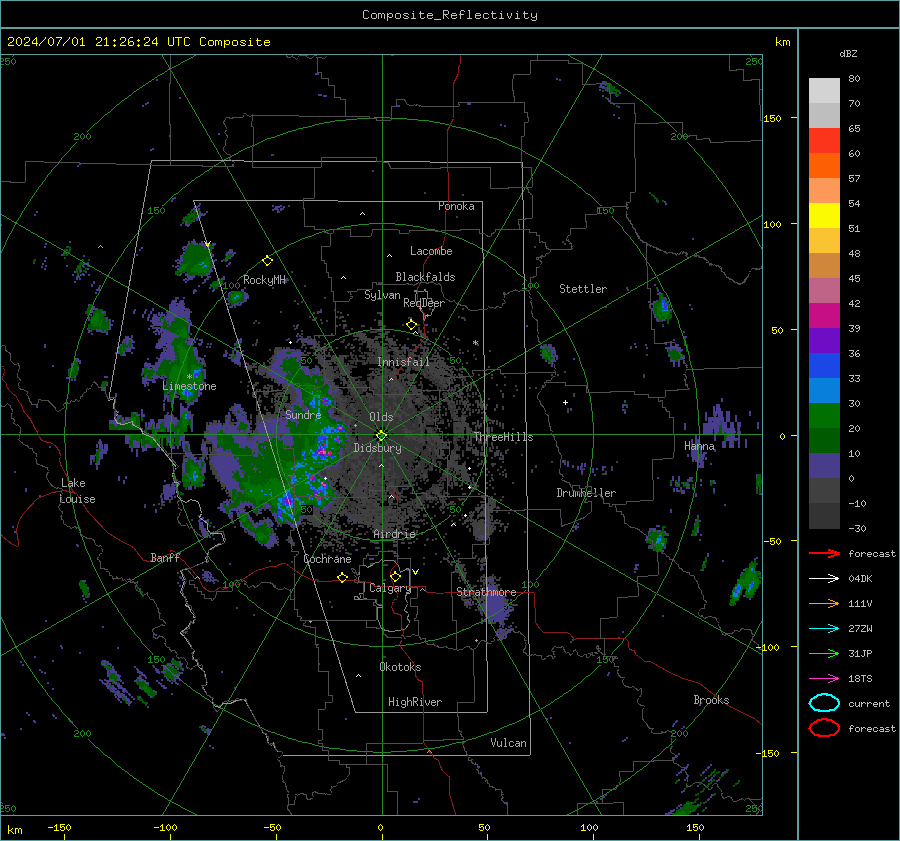Click the Okotoks town label
This screenshot has height=841, width=900.
coord(400,668)
